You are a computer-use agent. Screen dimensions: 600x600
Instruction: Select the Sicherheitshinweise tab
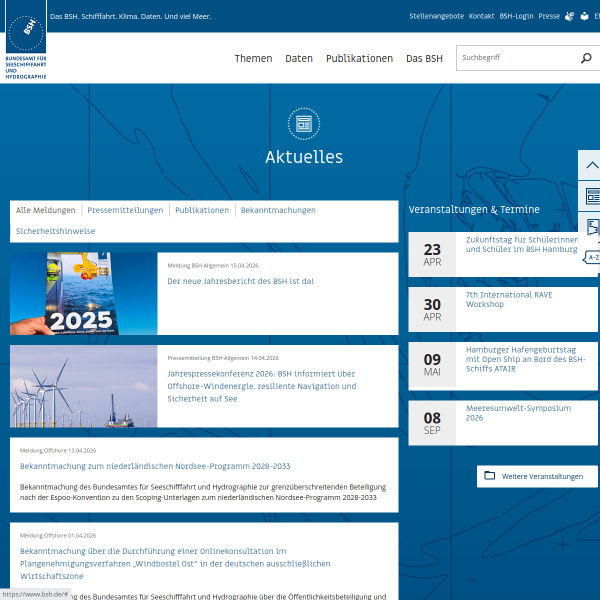tap(56, 231)
